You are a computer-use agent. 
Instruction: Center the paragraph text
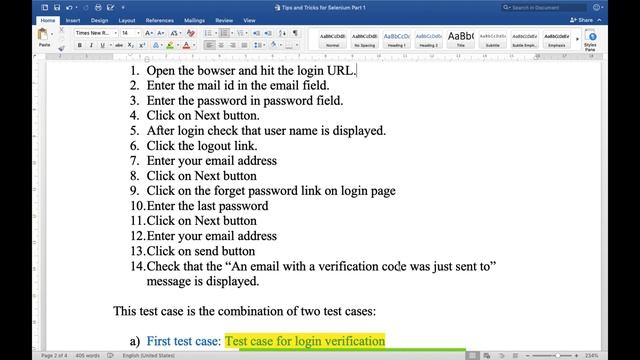coord(221,45)
